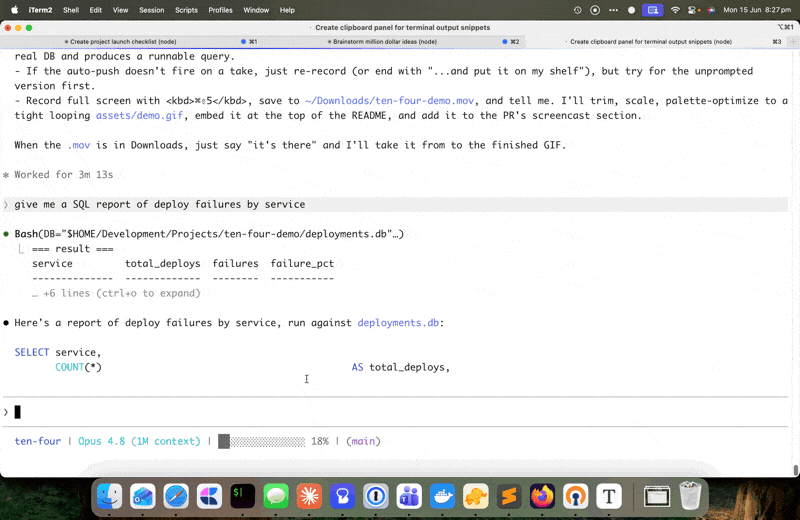Click the highlighted screen-sharing menu bar icon
The height and width of the screenshot is (520, 800).
653,10
